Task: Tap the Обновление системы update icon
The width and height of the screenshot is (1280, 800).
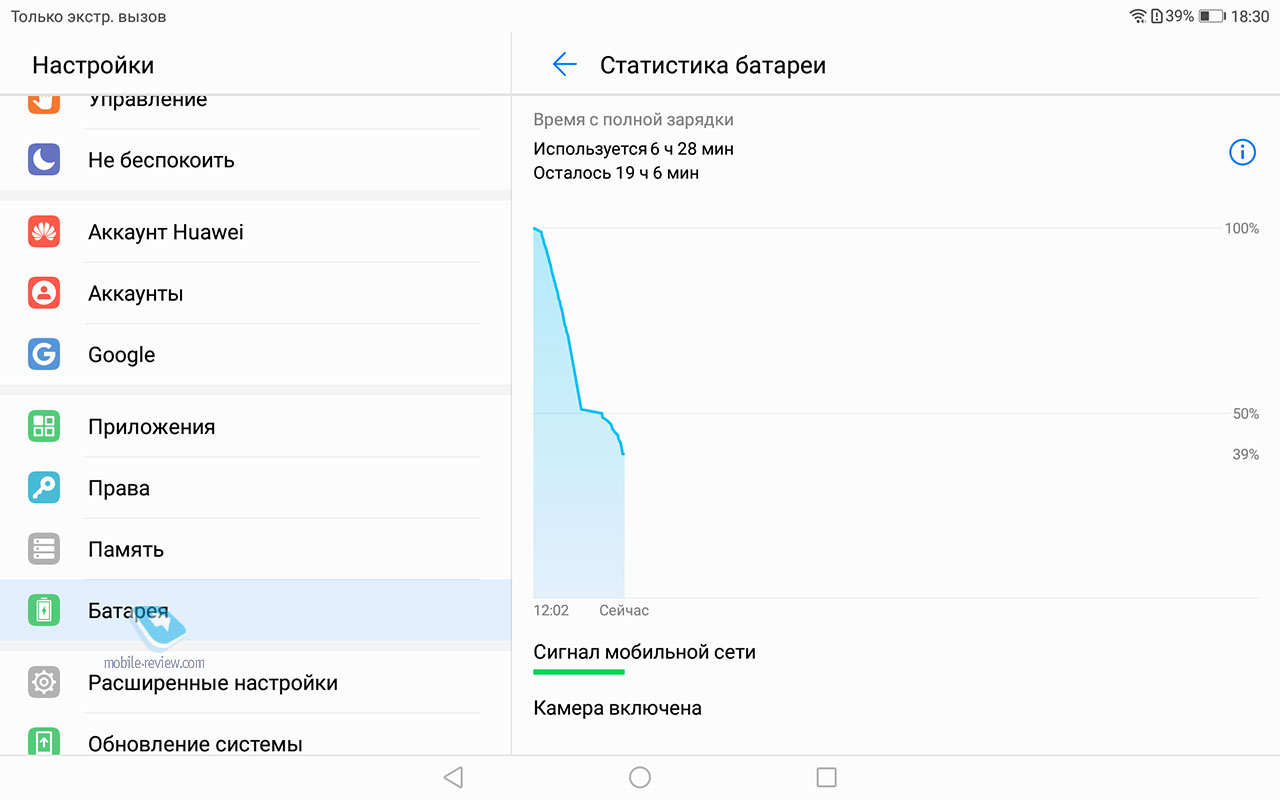Action: [x=44, y=742]
